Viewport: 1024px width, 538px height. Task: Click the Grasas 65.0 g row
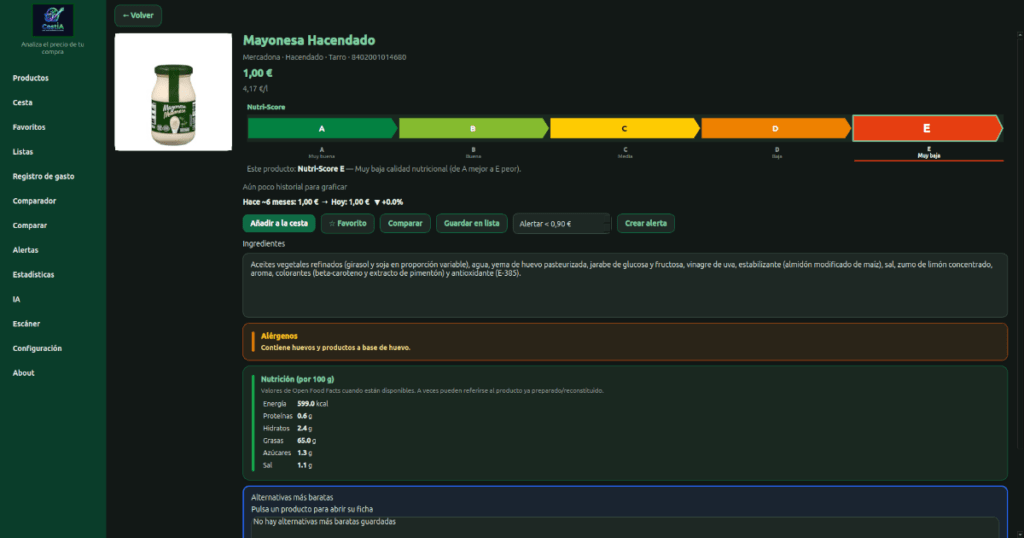289,441
